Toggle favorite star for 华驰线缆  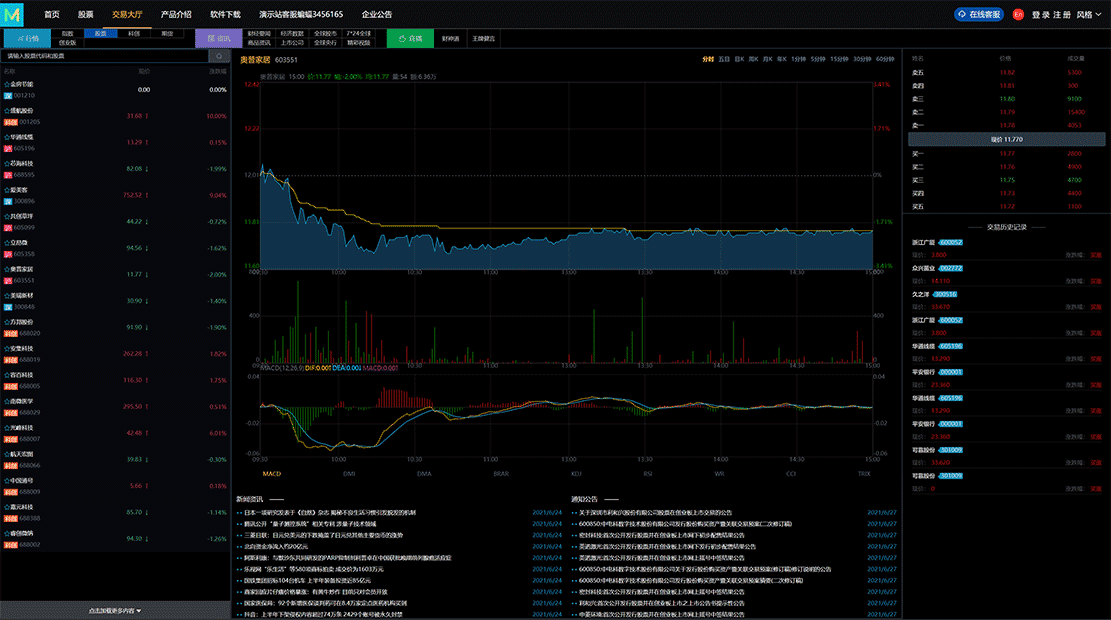[8, 137]
